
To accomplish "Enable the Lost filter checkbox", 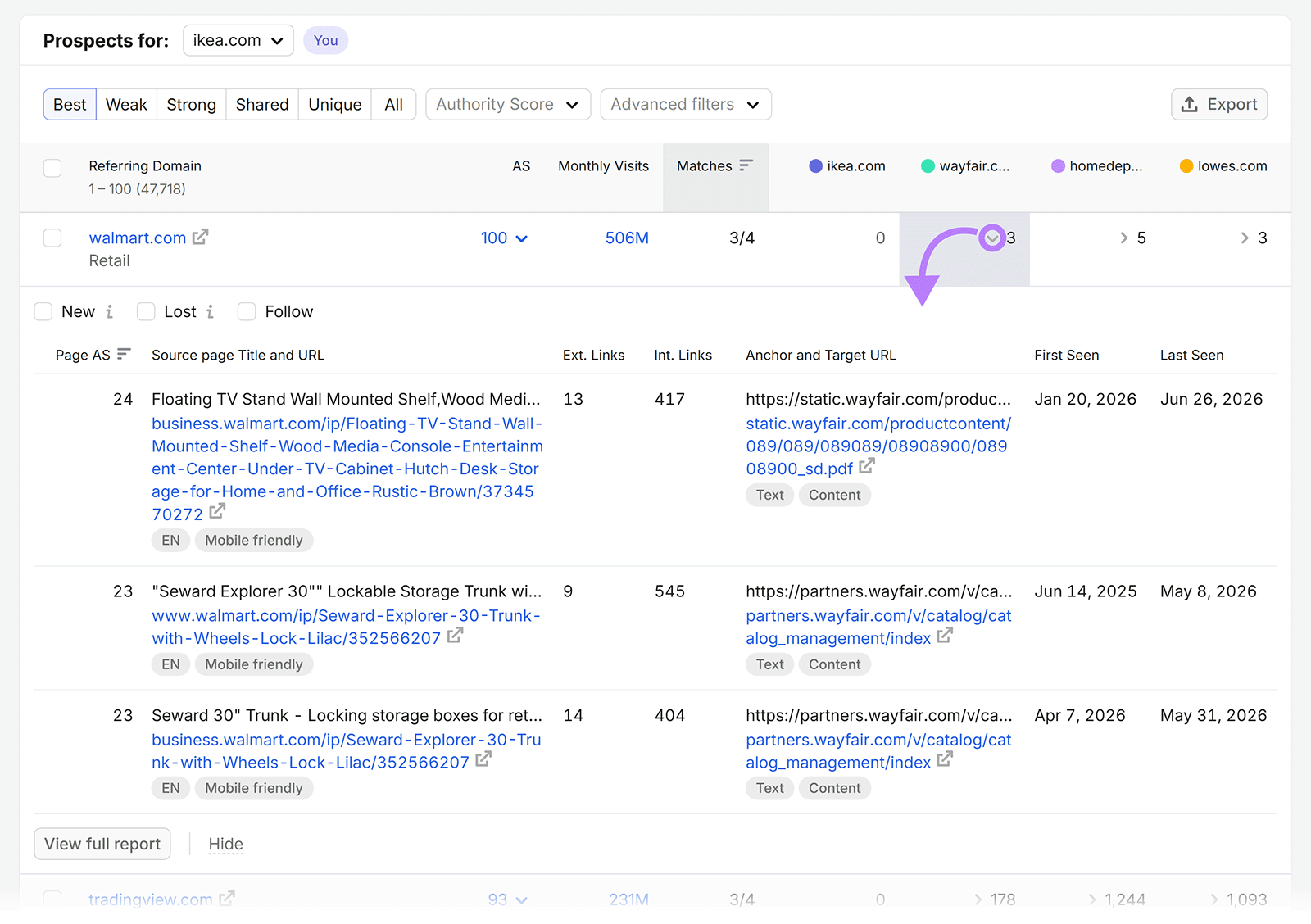I will (146, 311).
